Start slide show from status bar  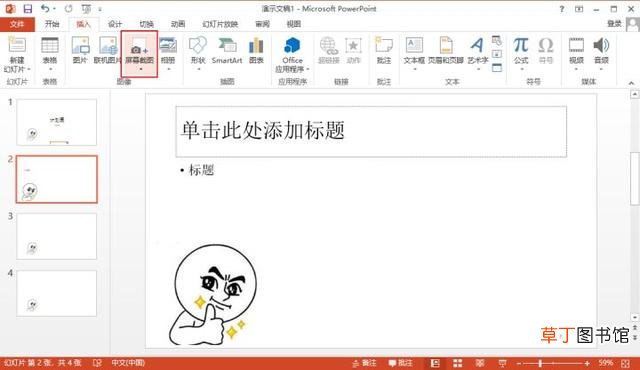[502, 363]
